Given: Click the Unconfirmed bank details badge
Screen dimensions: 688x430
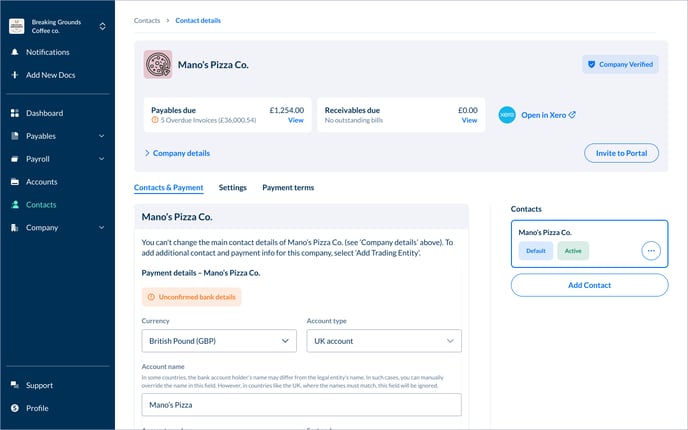Looking at the screenshot, I should tap(191, 297).
